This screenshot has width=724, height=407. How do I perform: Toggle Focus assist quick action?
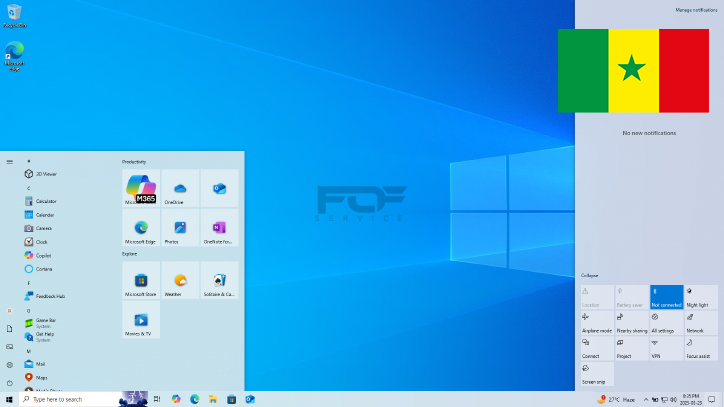click(701, 348)
